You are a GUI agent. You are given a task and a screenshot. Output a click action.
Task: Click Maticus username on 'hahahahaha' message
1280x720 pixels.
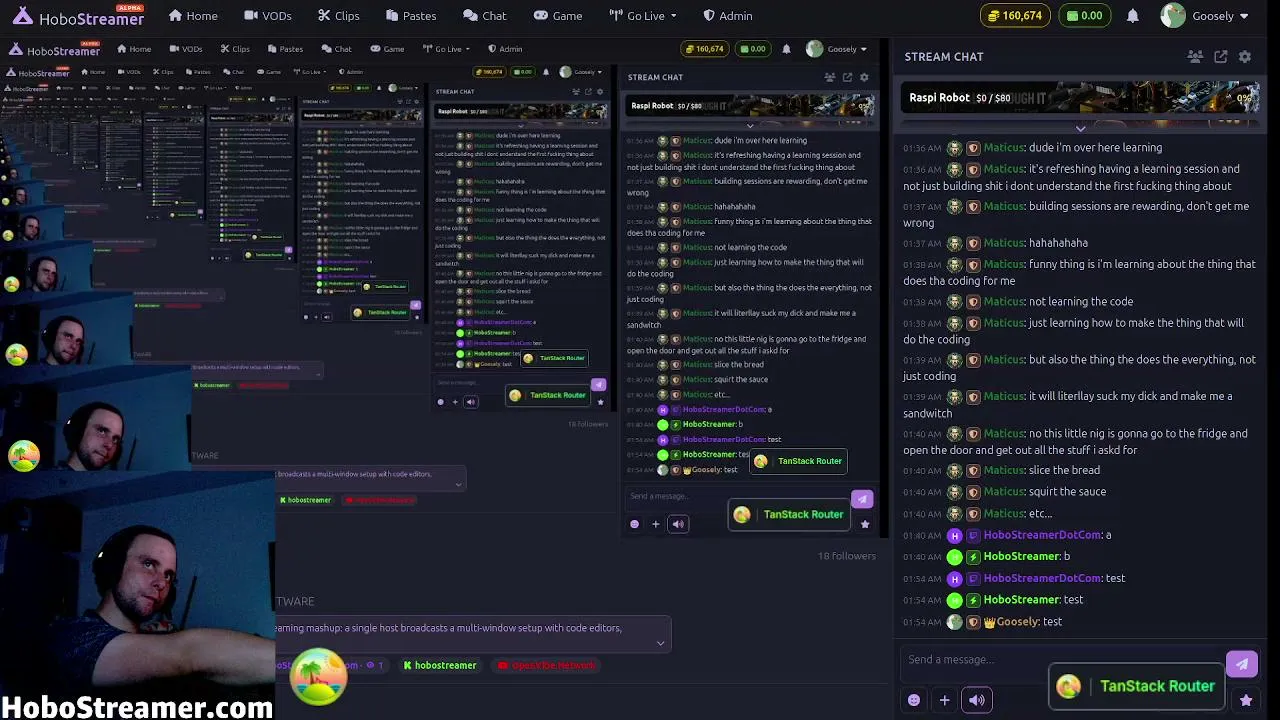[x=1004, y=243]
